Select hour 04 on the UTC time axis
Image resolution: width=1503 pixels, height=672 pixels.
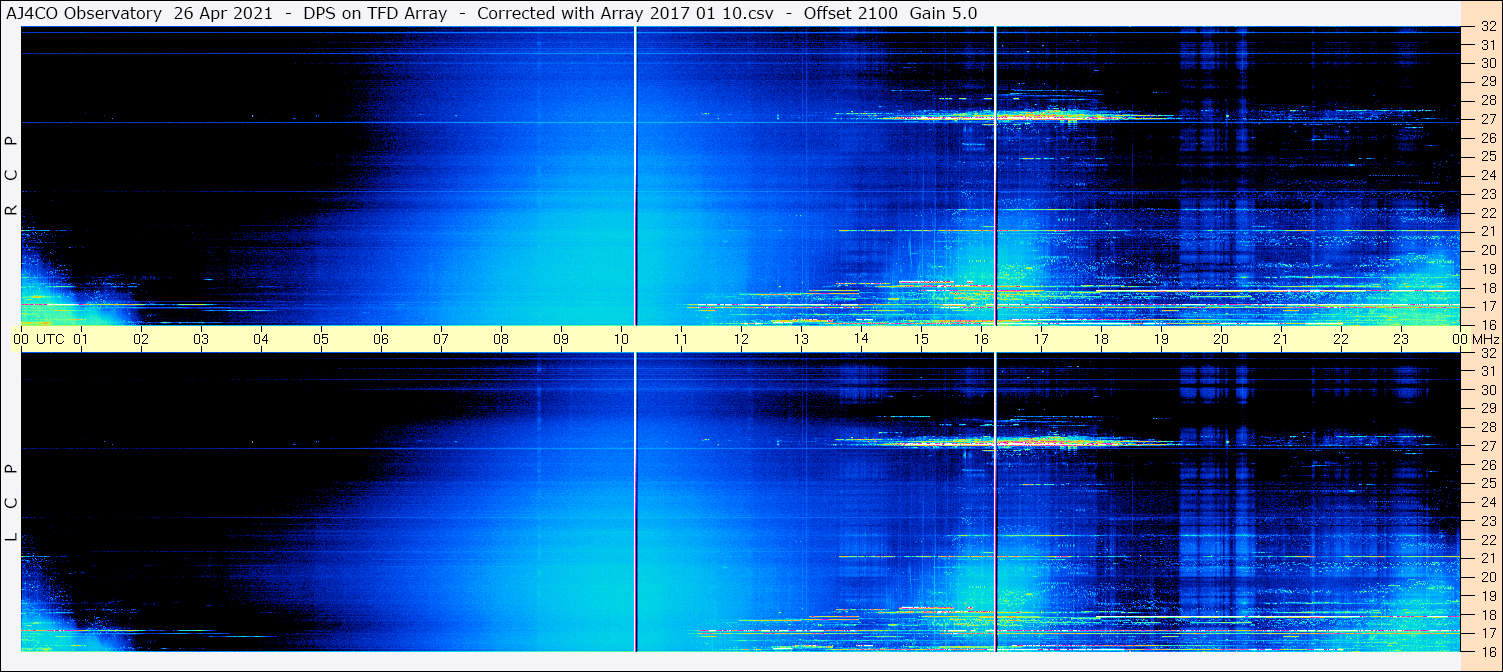click(261, 339)
